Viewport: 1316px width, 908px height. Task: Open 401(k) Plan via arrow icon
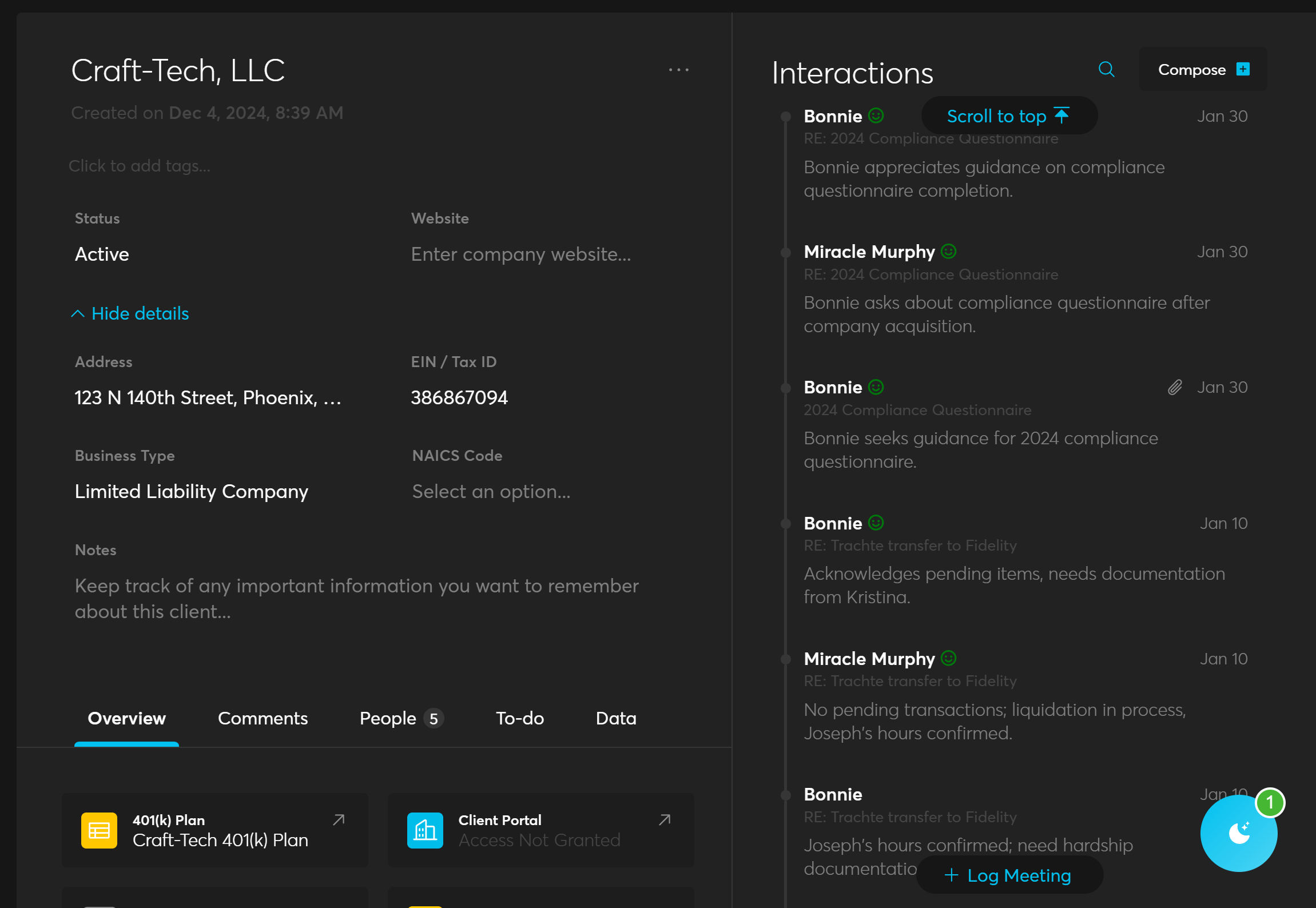[x=339, y=820]
